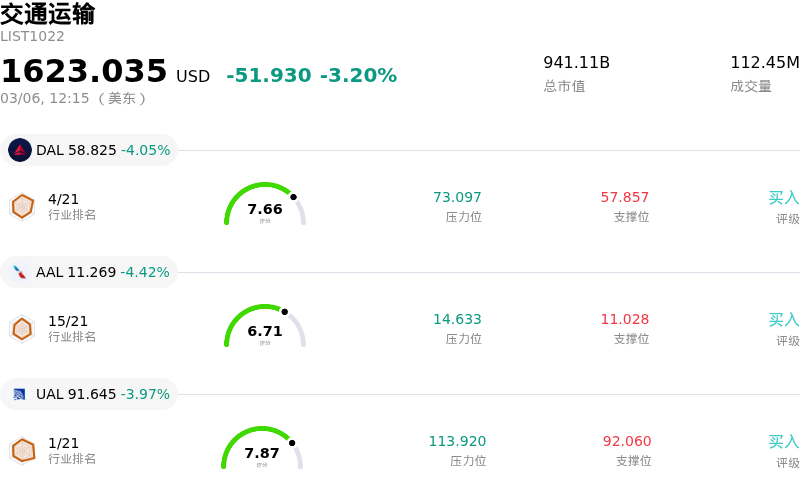
Task: Open the AAL 11.269 stock chip
Action: (90, 272)
